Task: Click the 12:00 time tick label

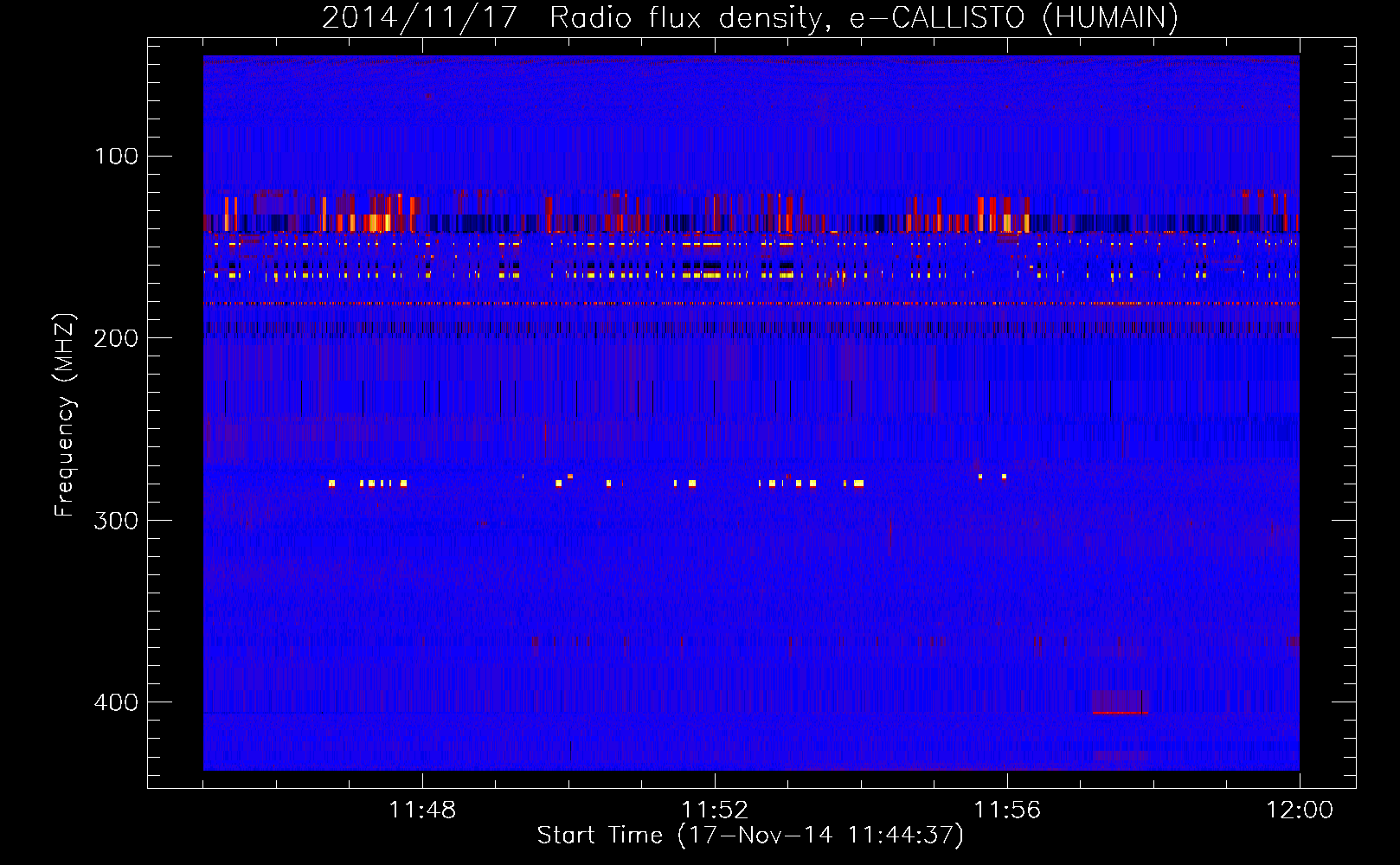Action: click(x=1300, y=811)
